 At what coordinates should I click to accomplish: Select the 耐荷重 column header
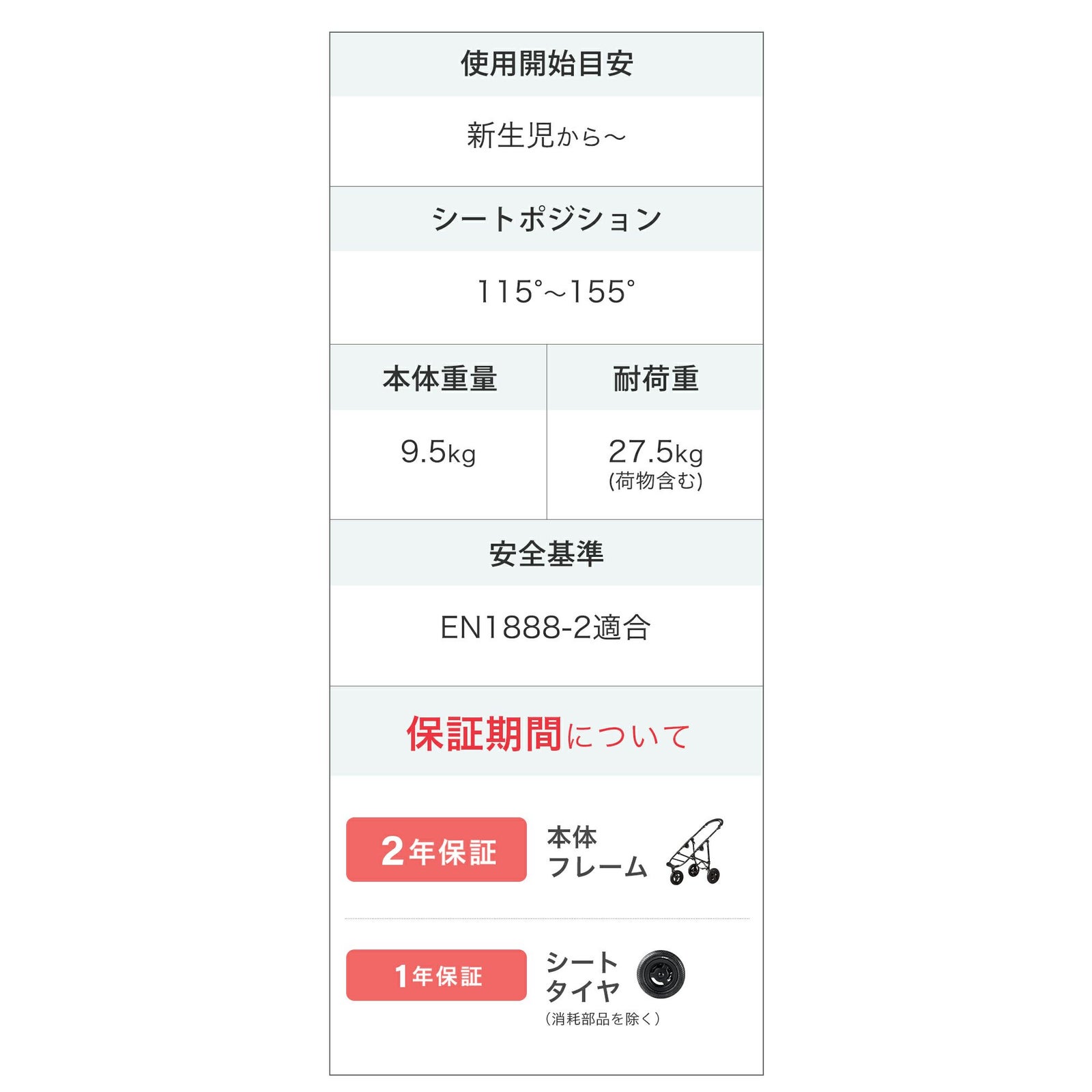click(655, 379)
